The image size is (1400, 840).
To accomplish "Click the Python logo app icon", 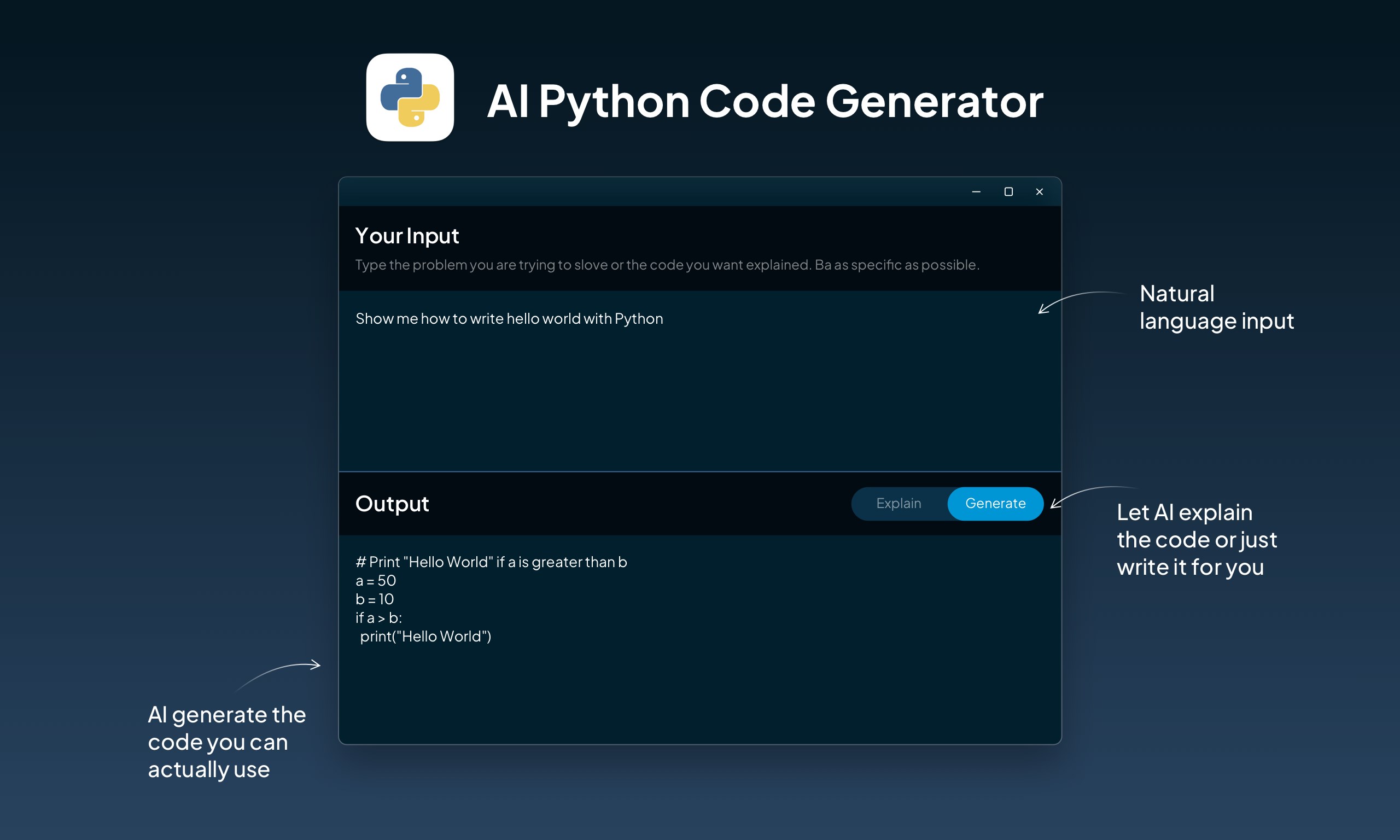I will pyautogui.click(x=410, y=97).
